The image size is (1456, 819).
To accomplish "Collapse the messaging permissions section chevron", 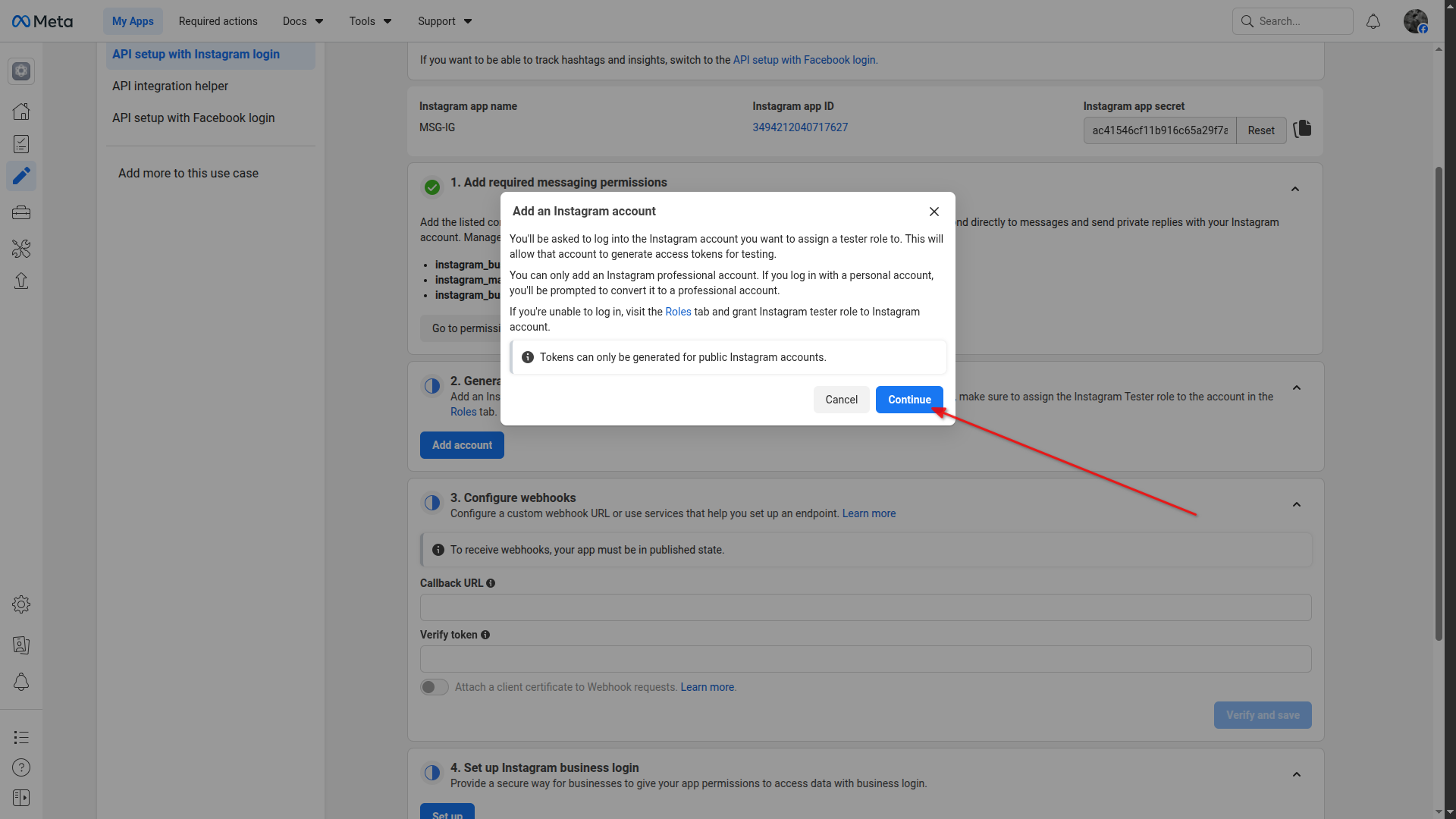I will [1294, 189].
